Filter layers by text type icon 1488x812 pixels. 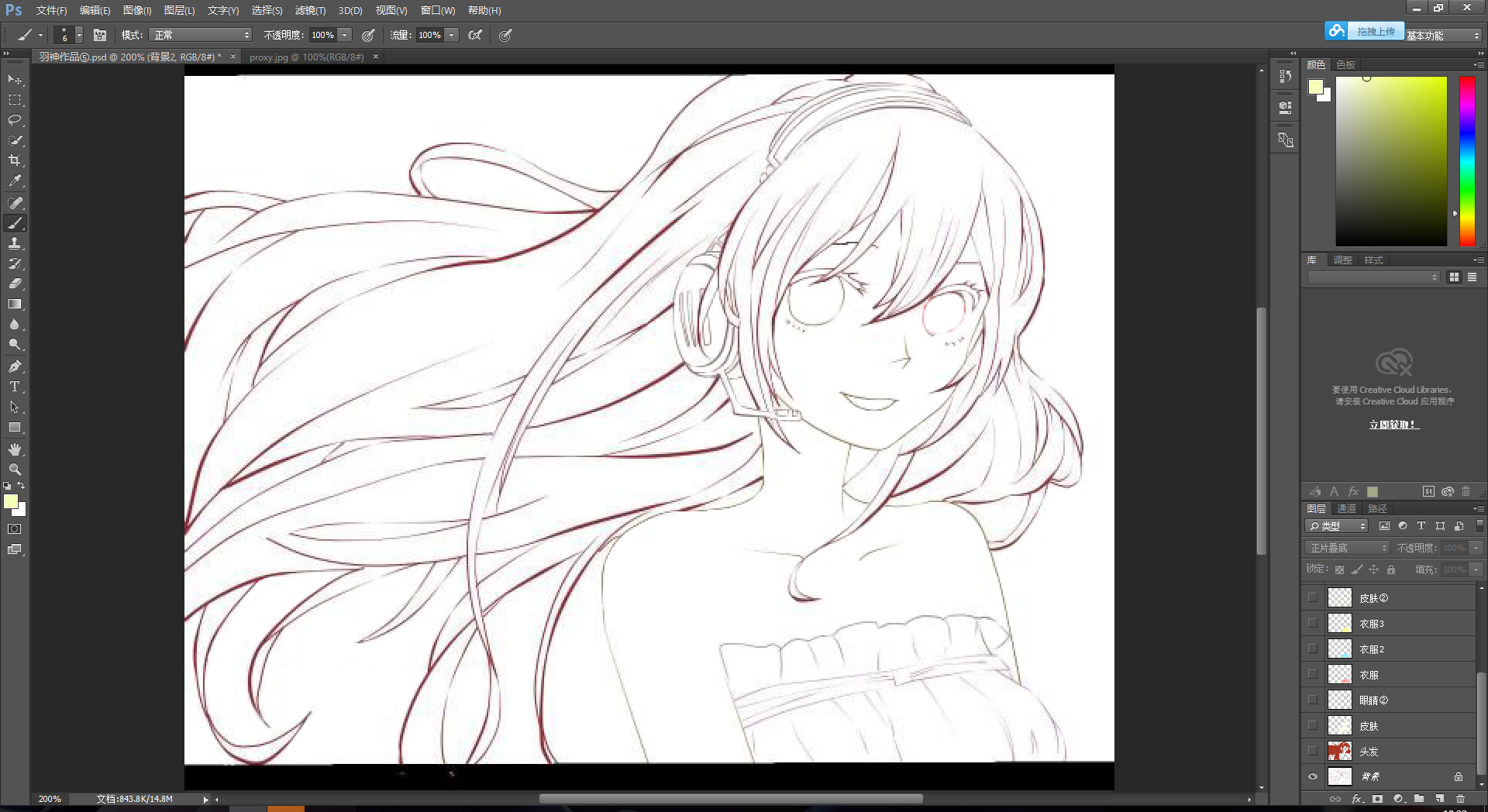(1421, 526)
